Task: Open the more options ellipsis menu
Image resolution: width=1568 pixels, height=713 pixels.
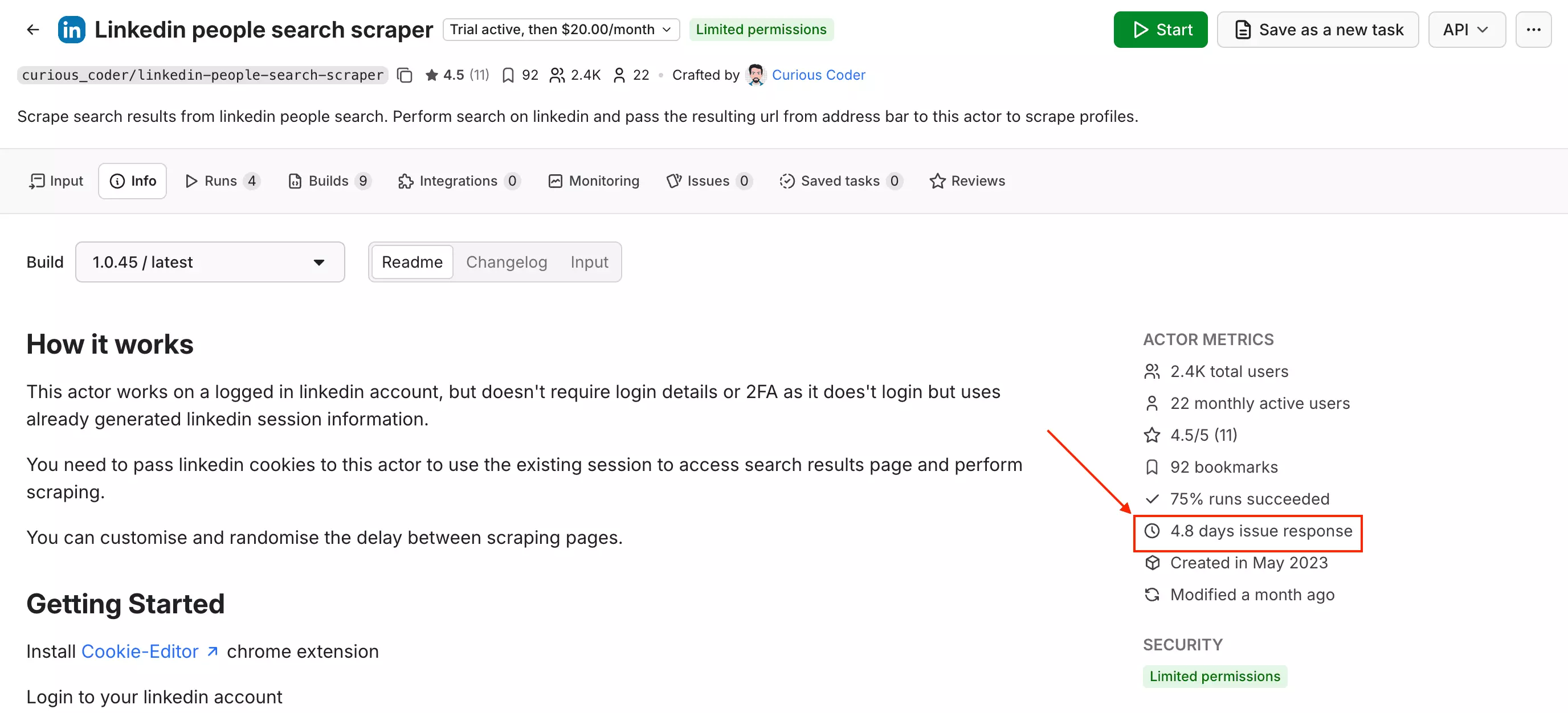Action: [1533, 29]
